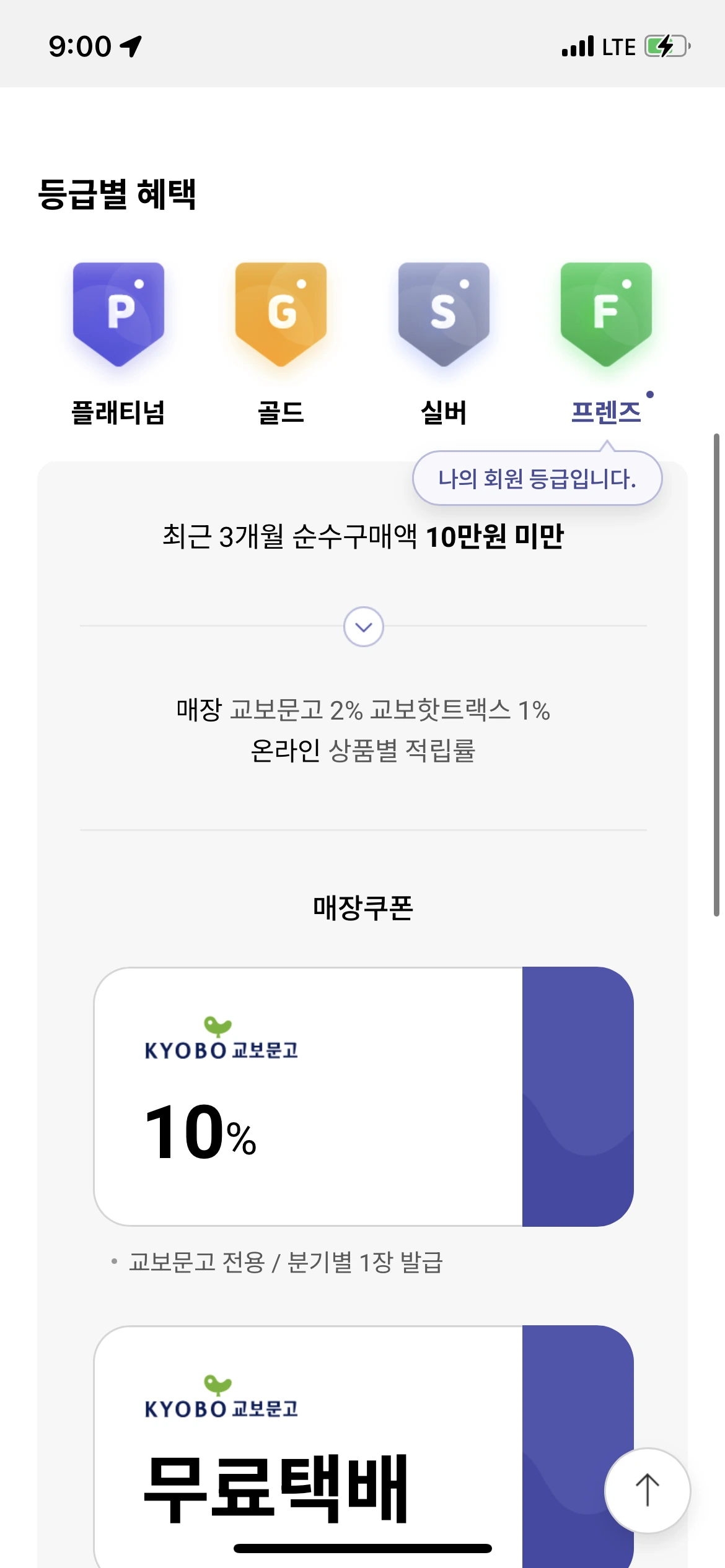The height and width of the screenshot is (1568, 725).
Task: Switch to the 프렌즈 grade tab
Action: pos(606,412)
